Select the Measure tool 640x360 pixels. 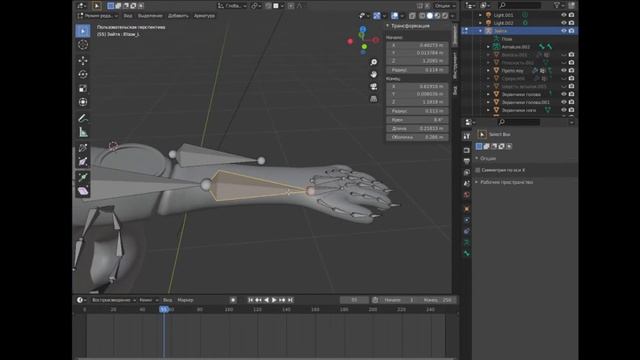[x=83, y=132]
